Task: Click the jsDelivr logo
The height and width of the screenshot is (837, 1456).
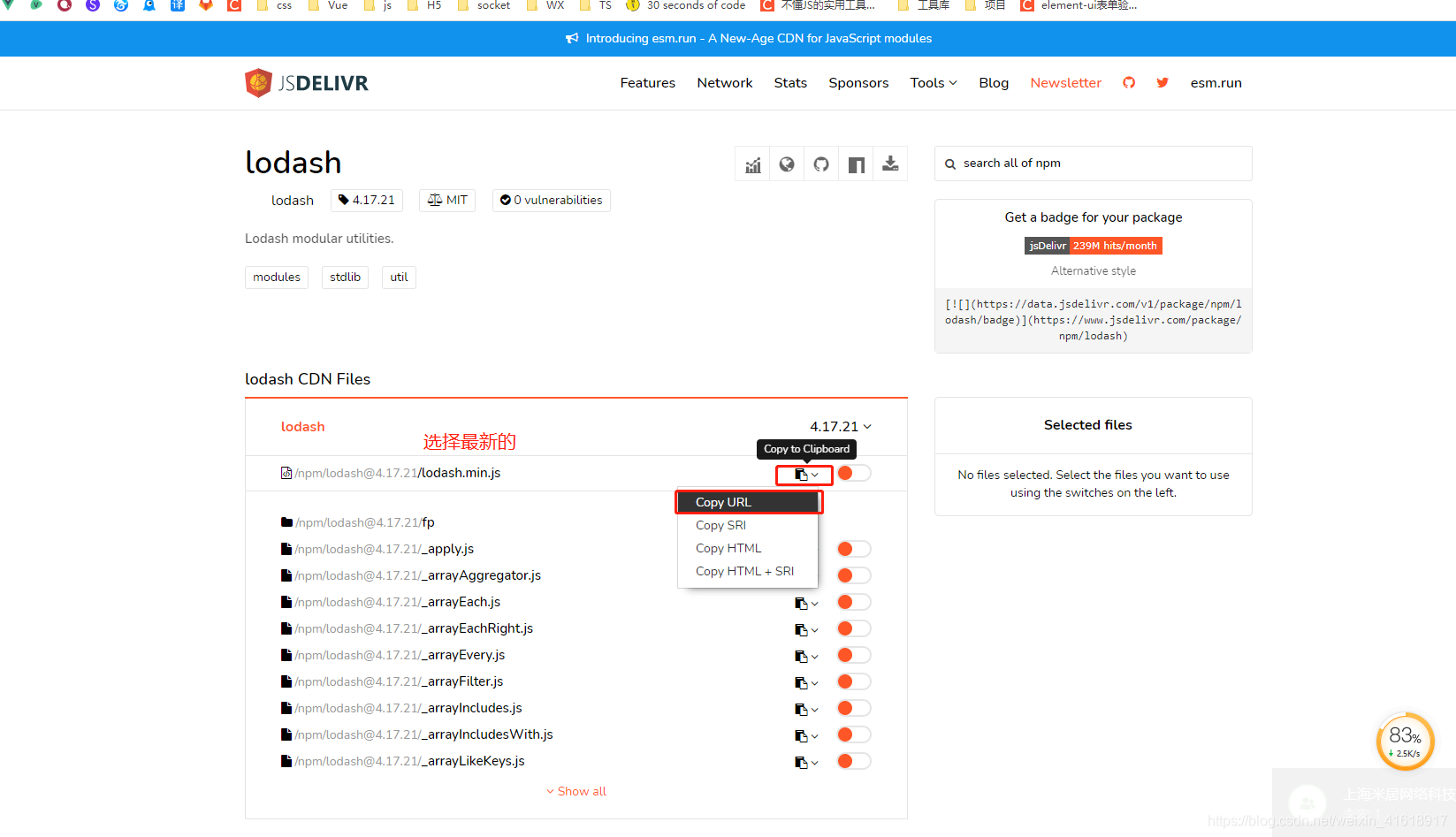Action: click(x=307, y=83)
